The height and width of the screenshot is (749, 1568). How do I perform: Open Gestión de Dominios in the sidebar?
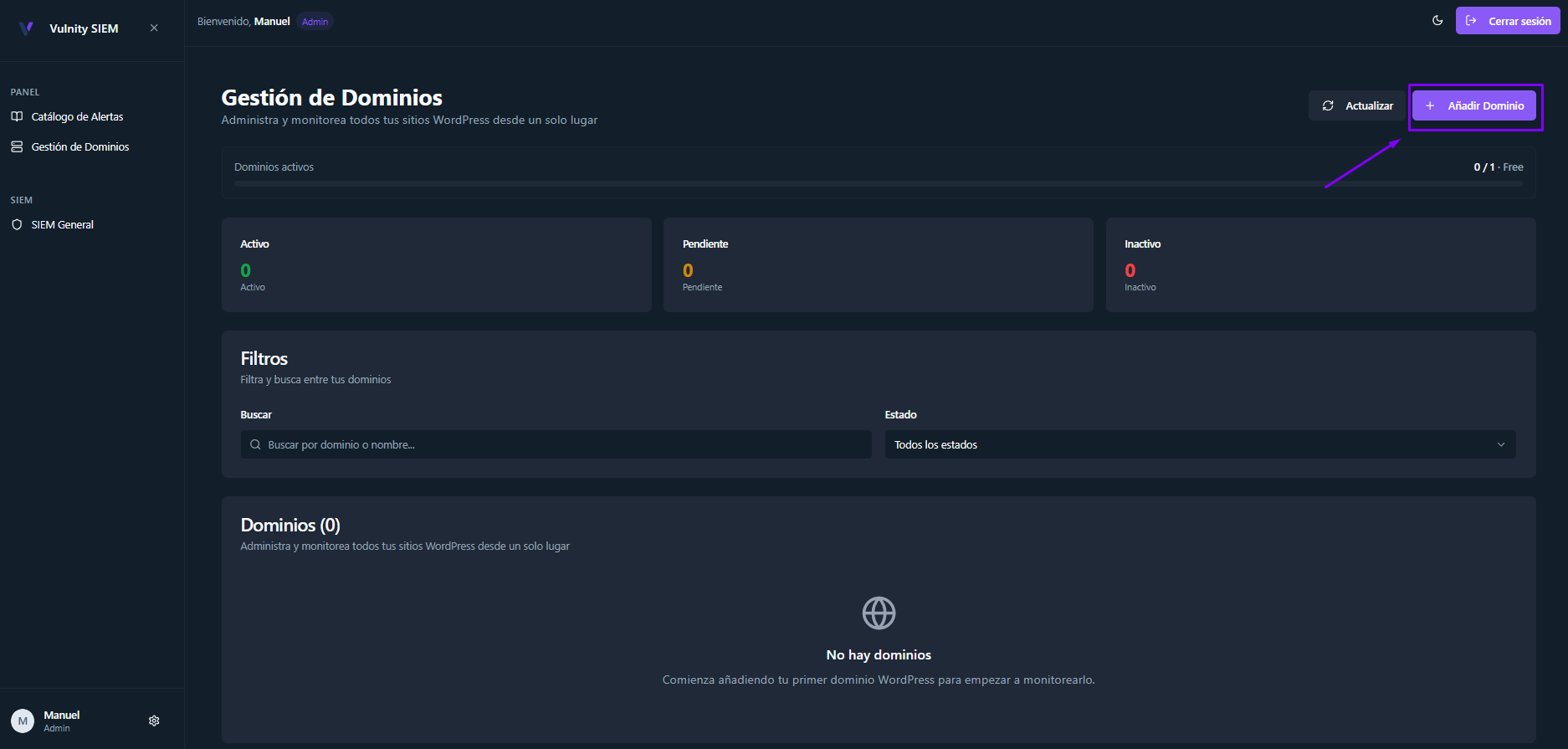79,146
